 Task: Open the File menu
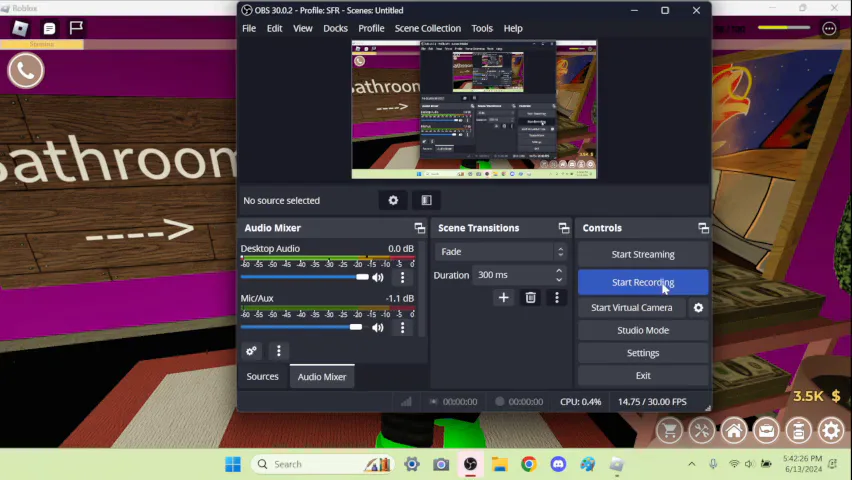(249, 28)
